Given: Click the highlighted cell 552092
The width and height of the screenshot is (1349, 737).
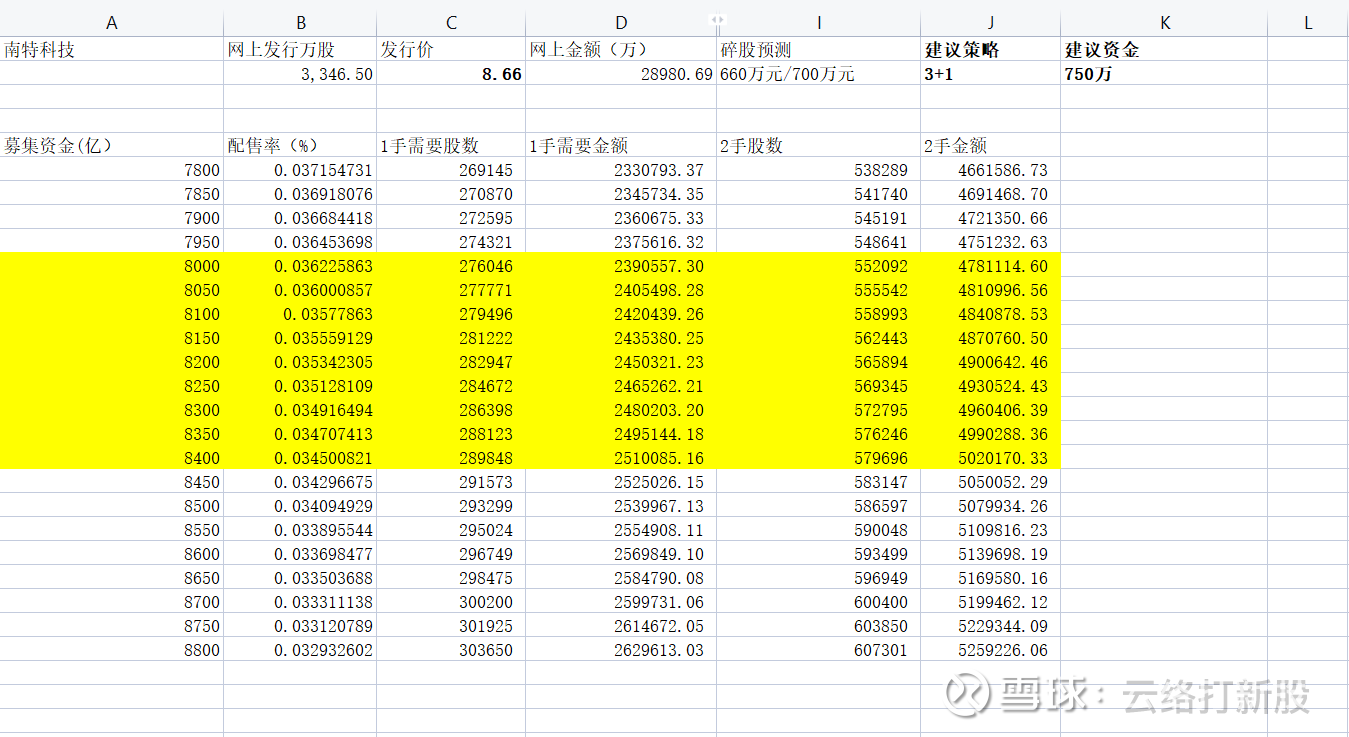Looking at the screenshot, I should click(819, 266).
